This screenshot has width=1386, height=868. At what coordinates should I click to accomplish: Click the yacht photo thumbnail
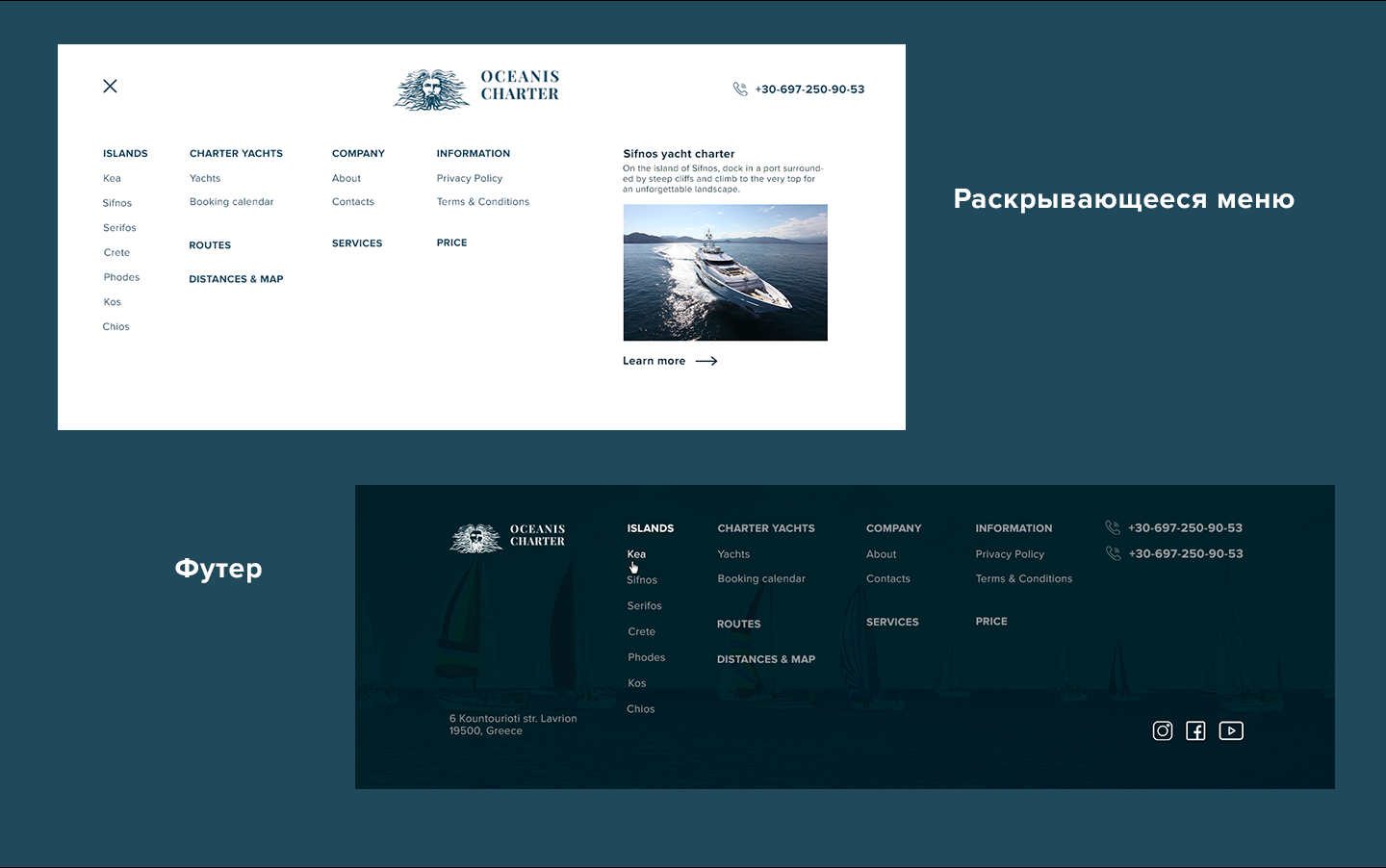[725, 272]
